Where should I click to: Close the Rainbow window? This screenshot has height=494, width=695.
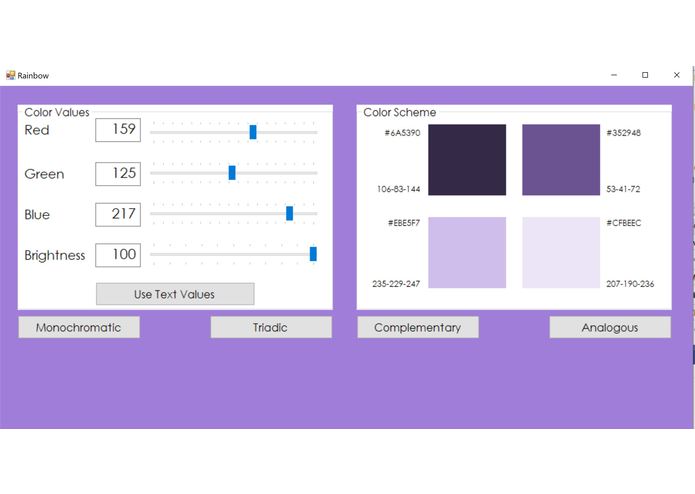pyautogui.click(x=676, y=75)
